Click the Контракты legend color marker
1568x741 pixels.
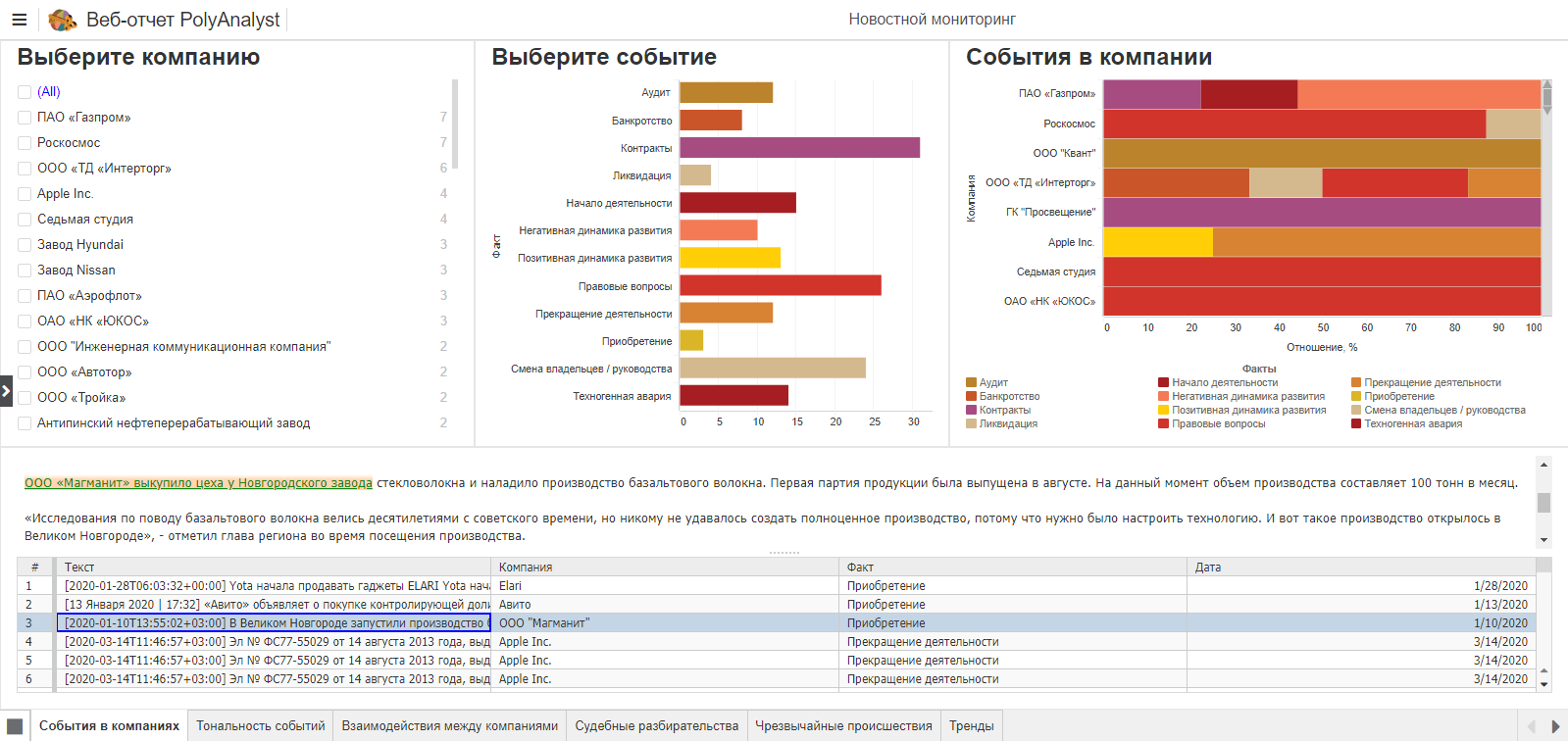click(971, 411)
